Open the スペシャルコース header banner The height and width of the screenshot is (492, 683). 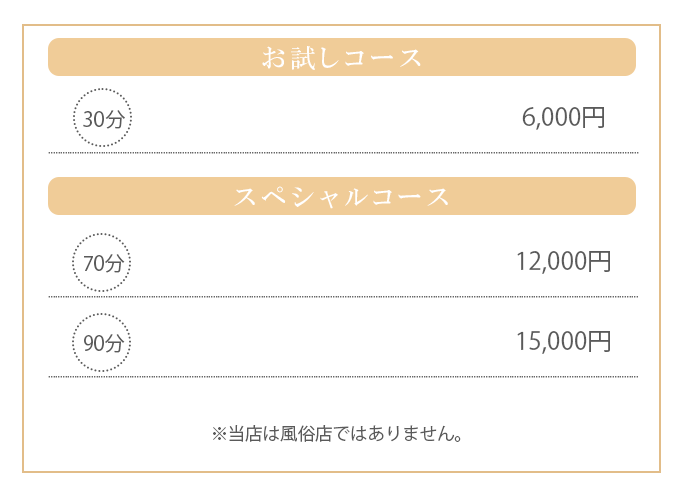click(342, 196)
